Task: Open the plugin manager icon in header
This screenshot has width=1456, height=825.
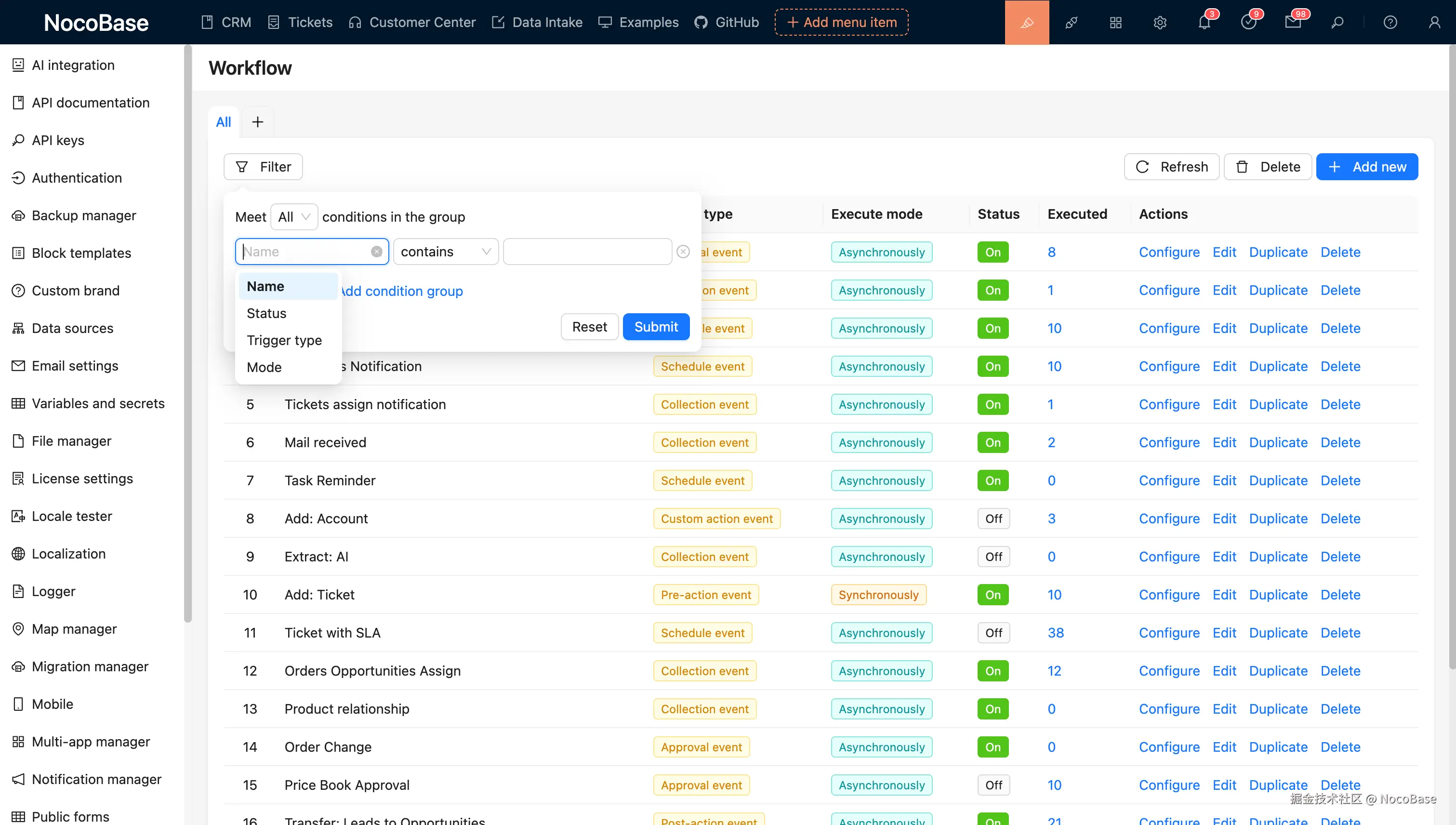Action: (x=1072, y=22)
